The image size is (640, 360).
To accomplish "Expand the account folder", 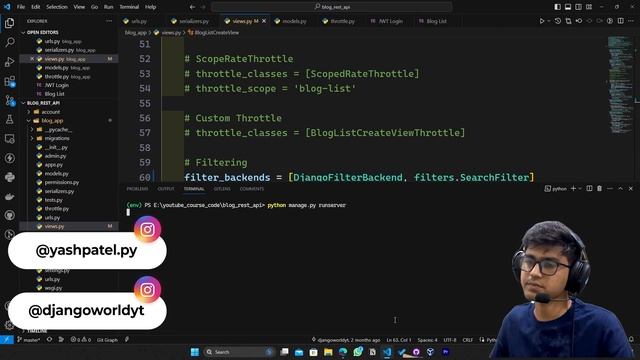I will point(50,112).
